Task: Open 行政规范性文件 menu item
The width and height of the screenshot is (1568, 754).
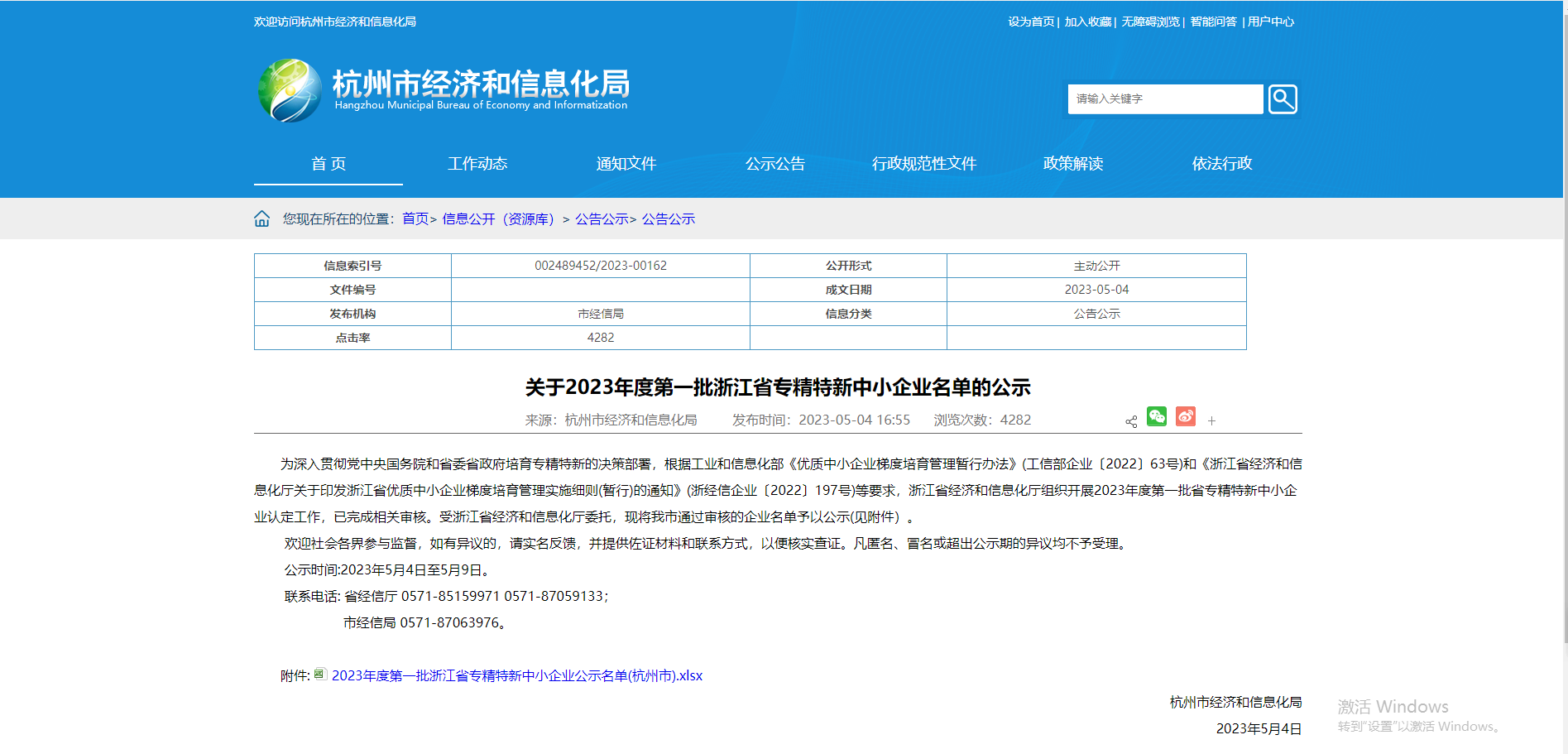Action: [x=924, y=164]
